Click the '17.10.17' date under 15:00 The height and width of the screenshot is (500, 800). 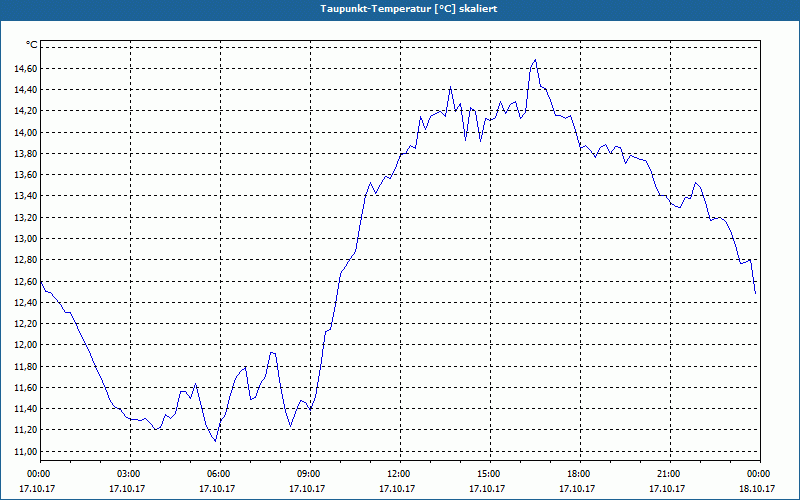487,488
